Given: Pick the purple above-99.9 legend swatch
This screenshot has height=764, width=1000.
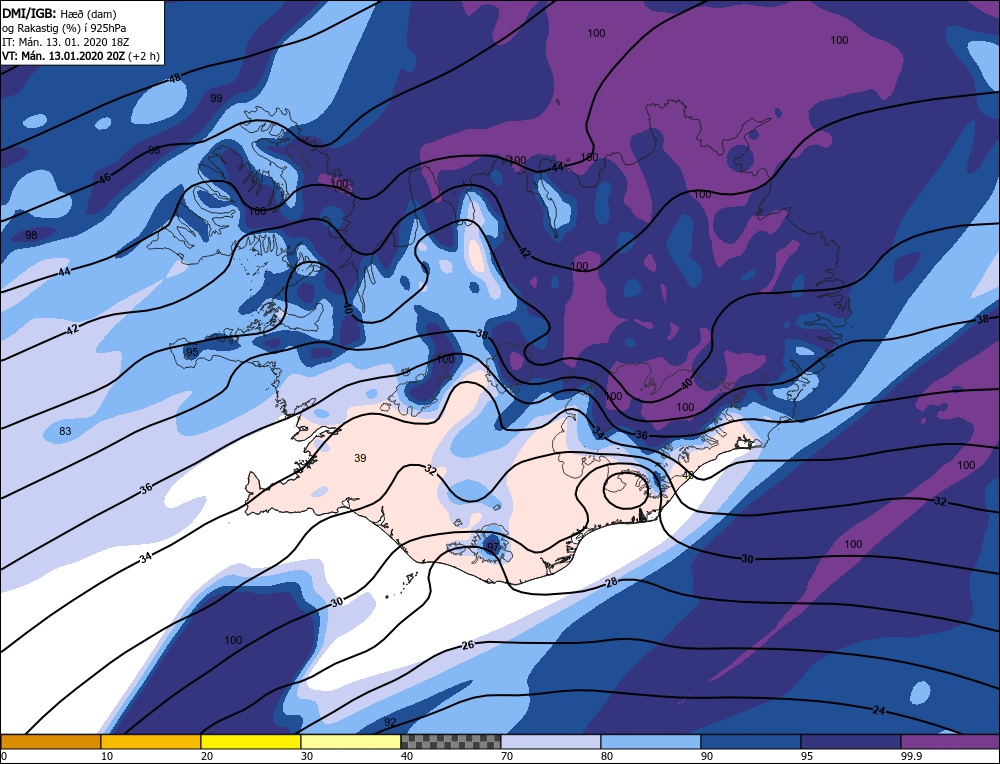Looking at the screenshot, I should coord(950,741).
